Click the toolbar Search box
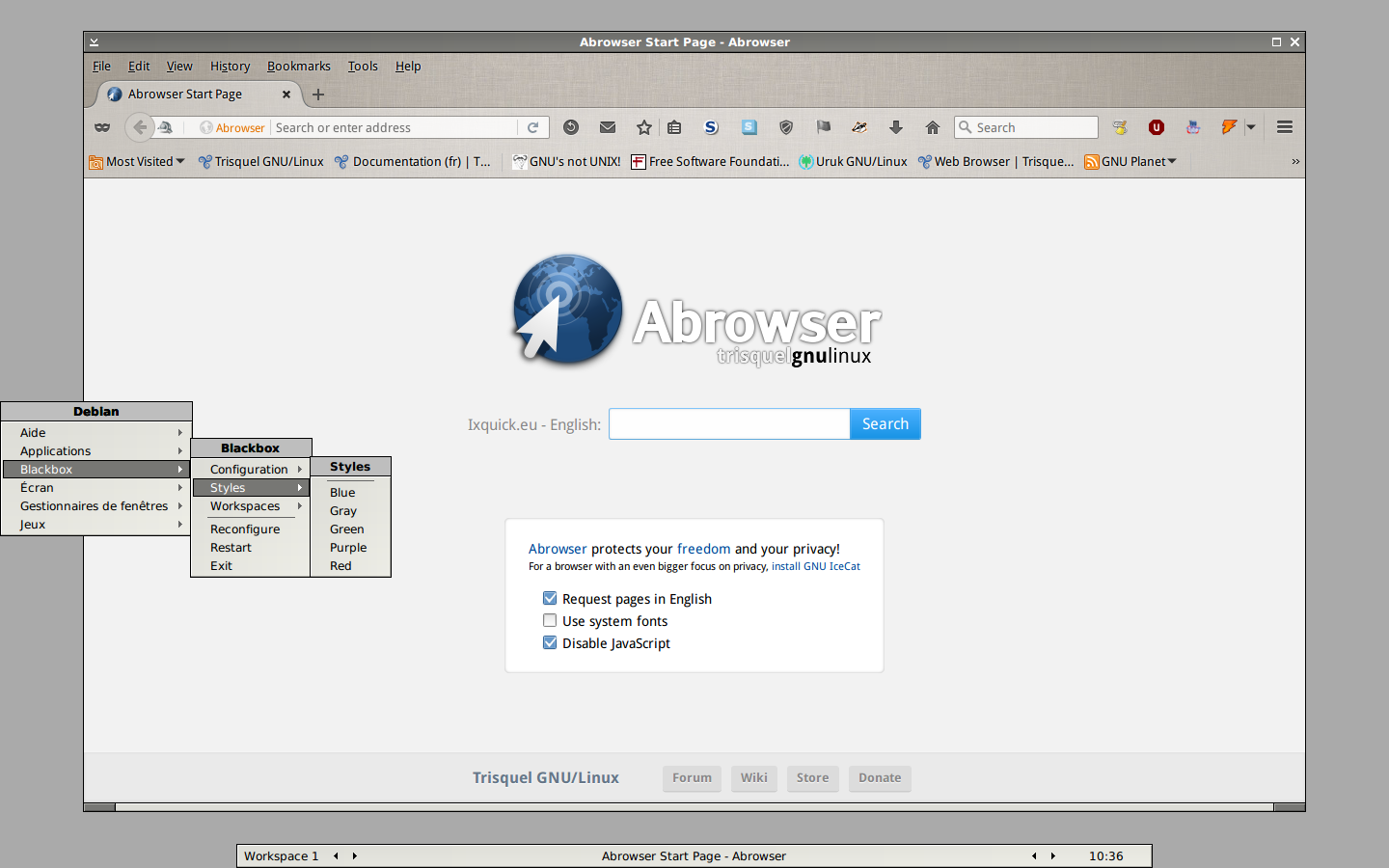This screenshot has width=1389, height=868. [x=1026, y=127]
